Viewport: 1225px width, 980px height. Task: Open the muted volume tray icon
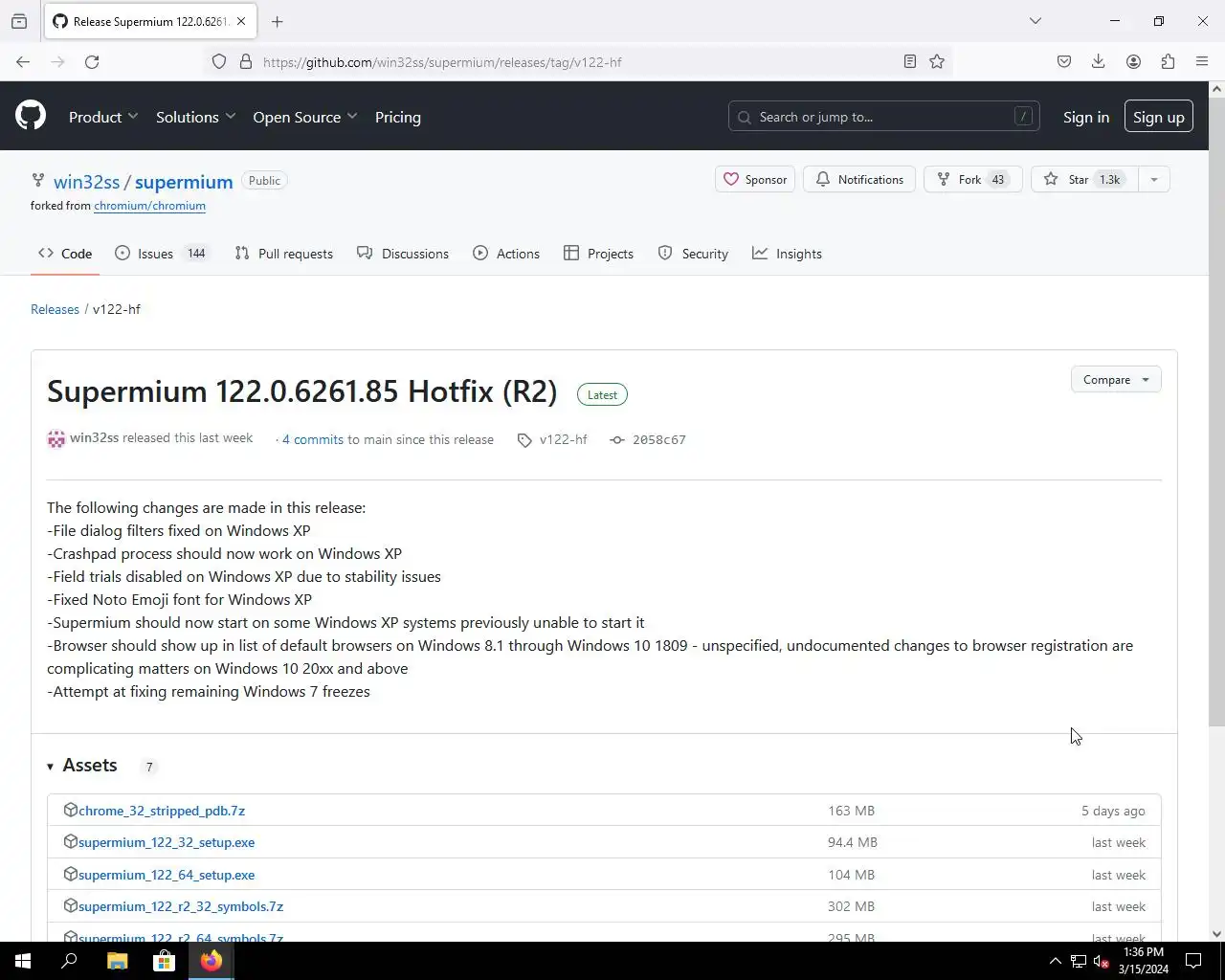point(1101,961)
